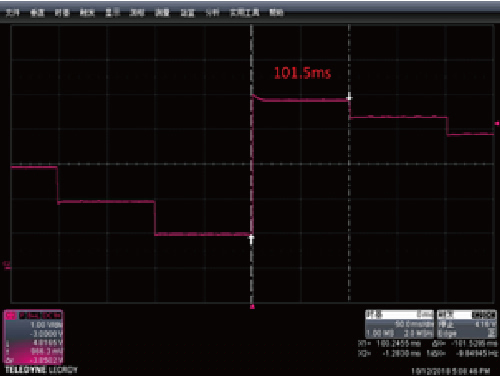Click the Teledyne LeCroy logo
This screenshot has width=500, height=376.
click(x=41, y=370)
